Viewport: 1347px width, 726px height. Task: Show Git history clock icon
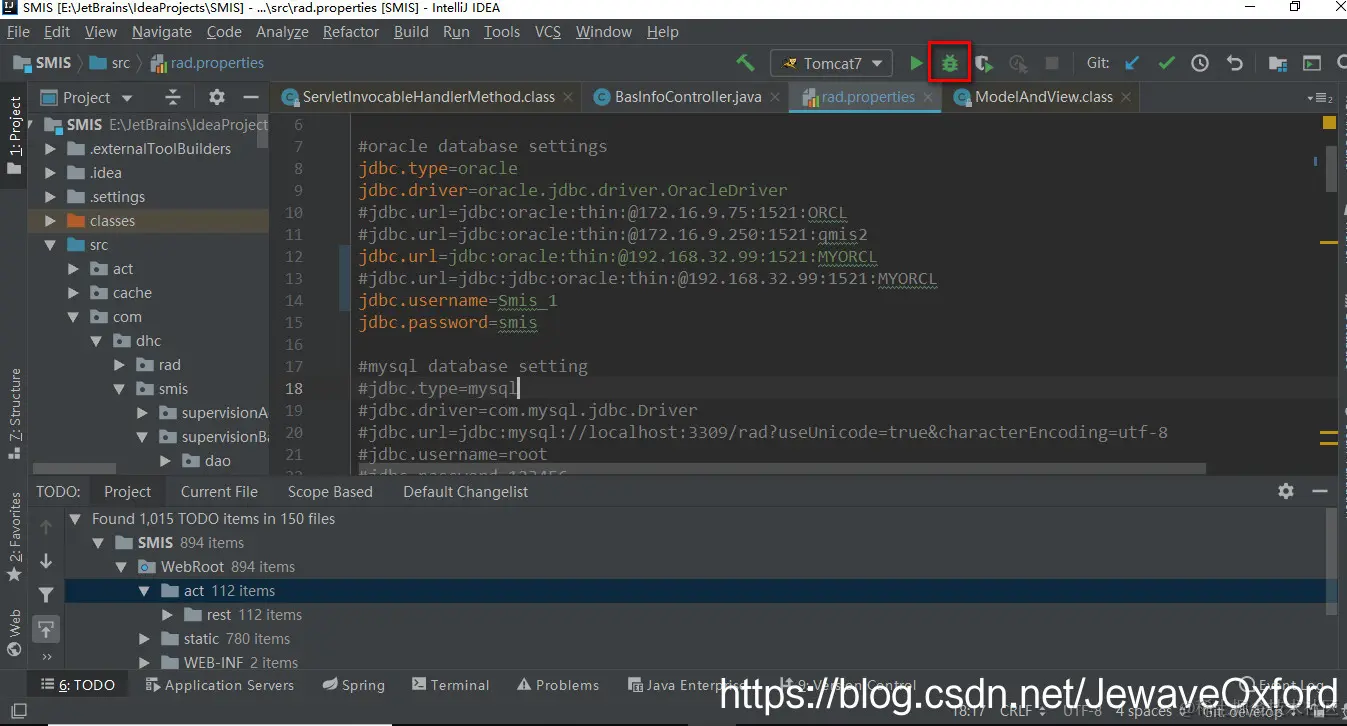tap(1200, 63)
